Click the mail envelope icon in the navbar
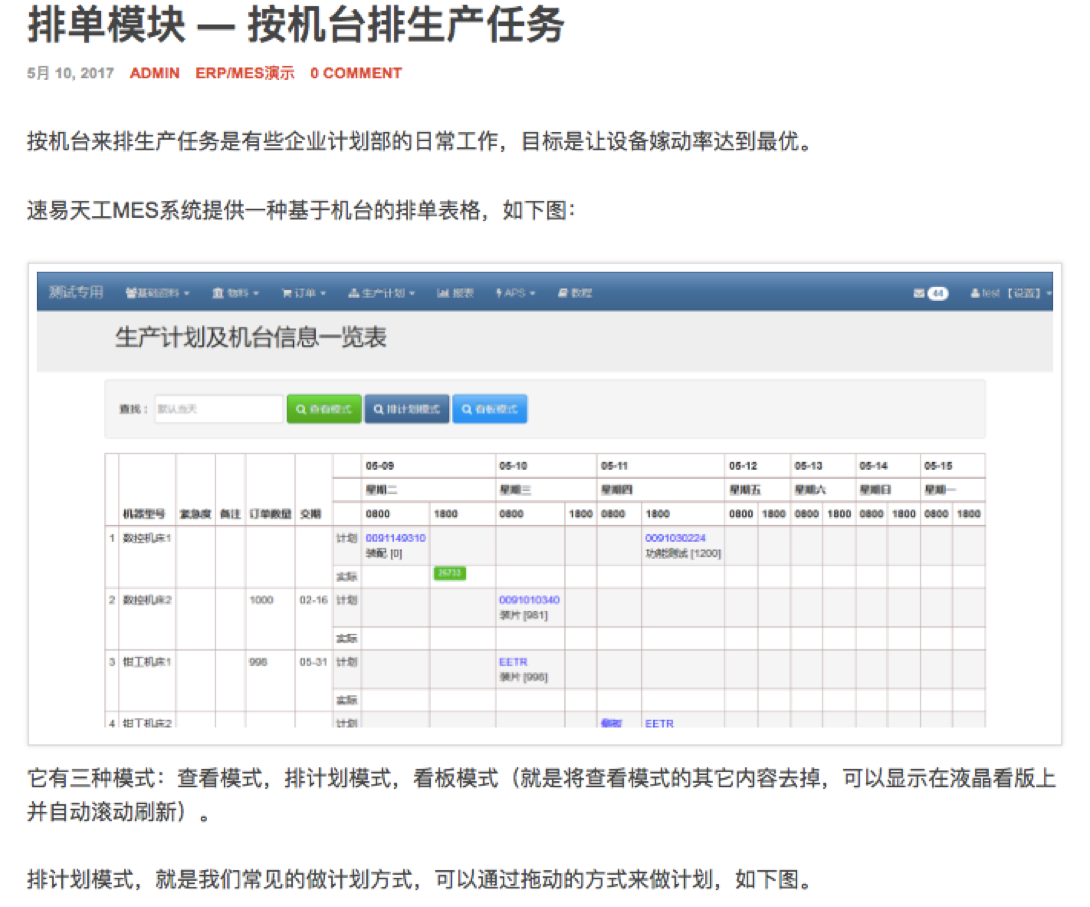This screenshot has width=1090, height=907. click(x=918, y=293)
